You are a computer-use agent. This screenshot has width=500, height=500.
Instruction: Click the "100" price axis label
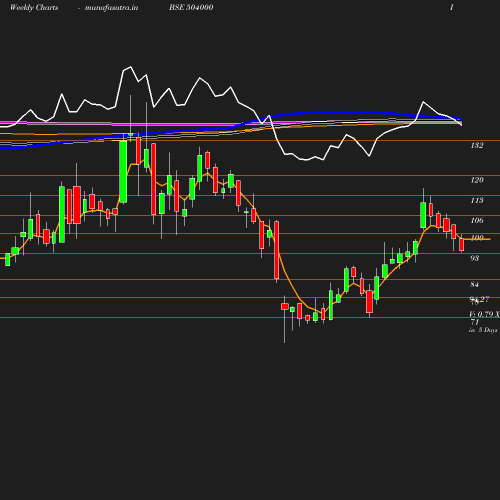(477, 238)
